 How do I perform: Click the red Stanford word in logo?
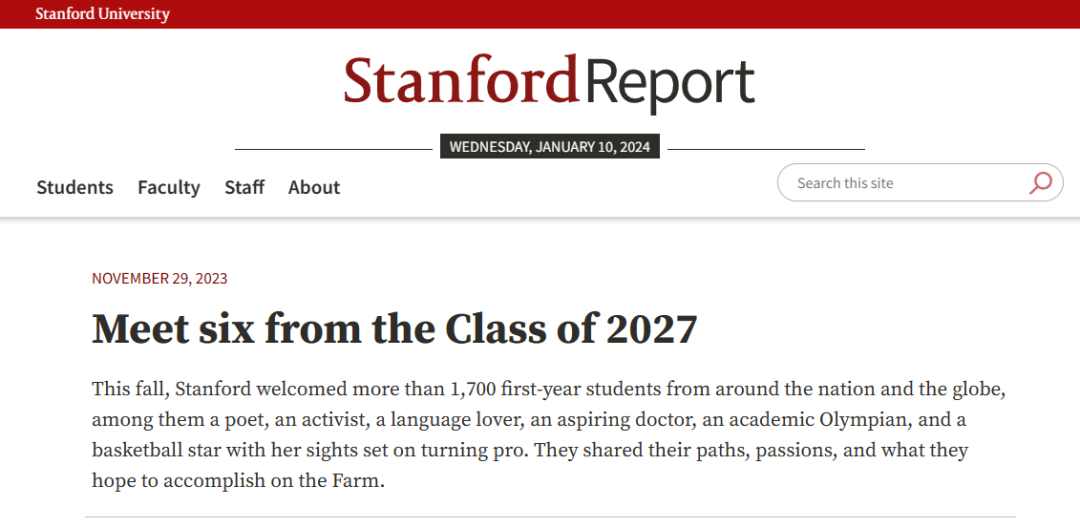click(x=460, y=79)
